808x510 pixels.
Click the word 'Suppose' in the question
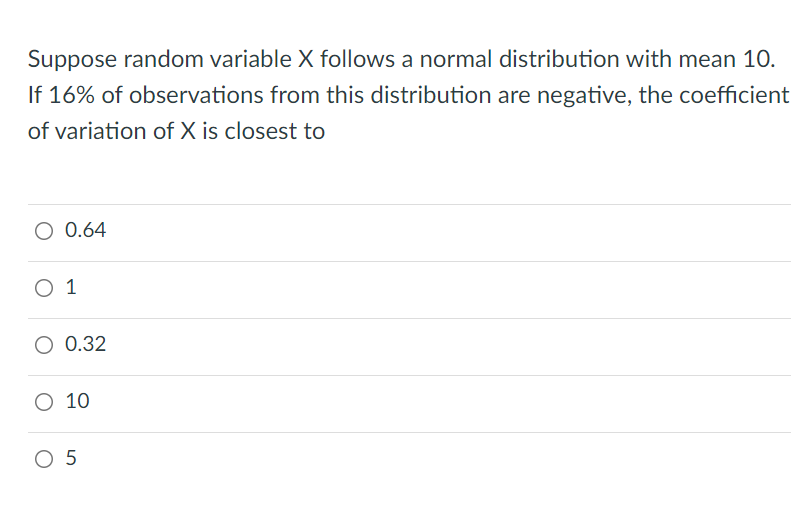coord(72,60)
